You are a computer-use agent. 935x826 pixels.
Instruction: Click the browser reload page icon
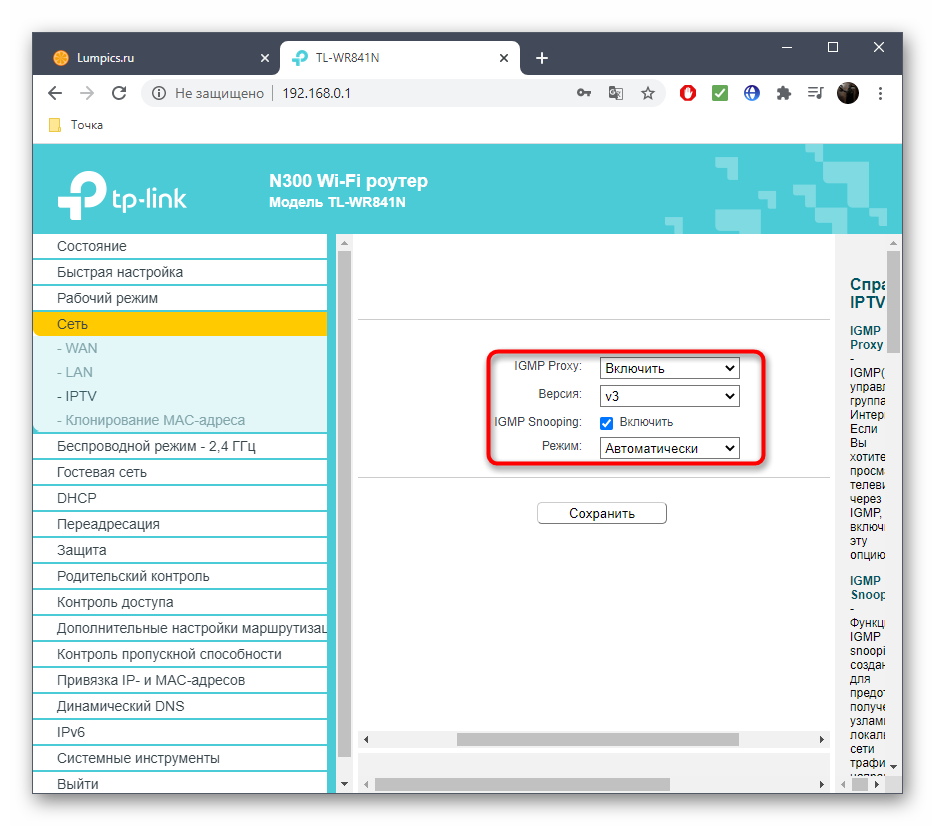click(x=119, y=93)
